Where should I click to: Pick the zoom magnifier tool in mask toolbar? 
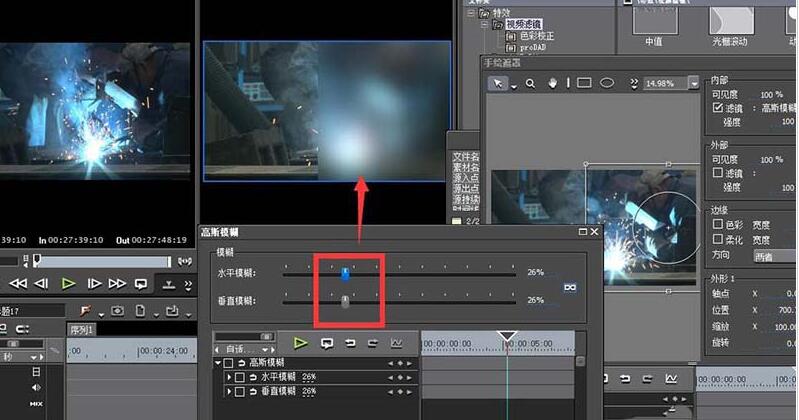(530, 84)
